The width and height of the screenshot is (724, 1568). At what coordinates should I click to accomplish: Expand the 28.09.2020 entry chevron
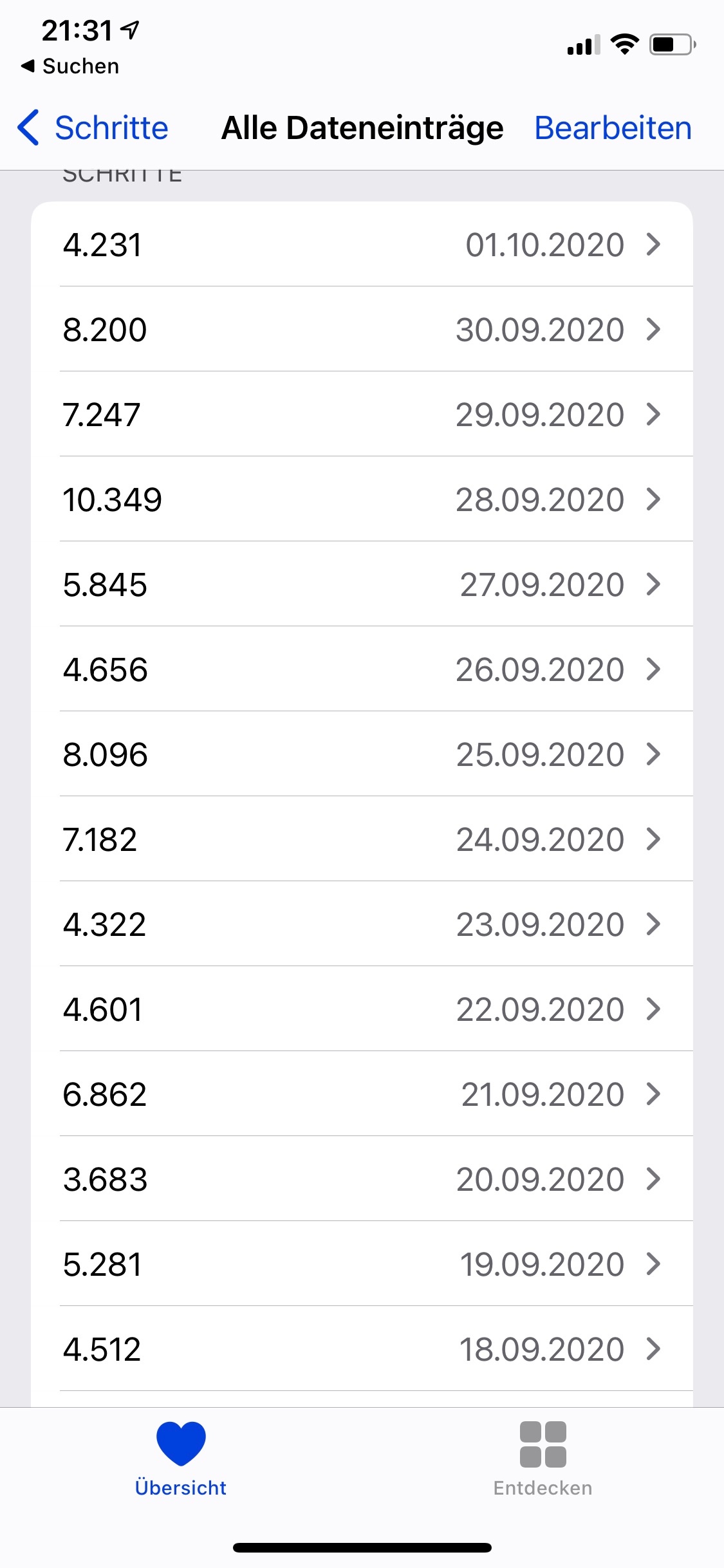(x=653, y=499)
